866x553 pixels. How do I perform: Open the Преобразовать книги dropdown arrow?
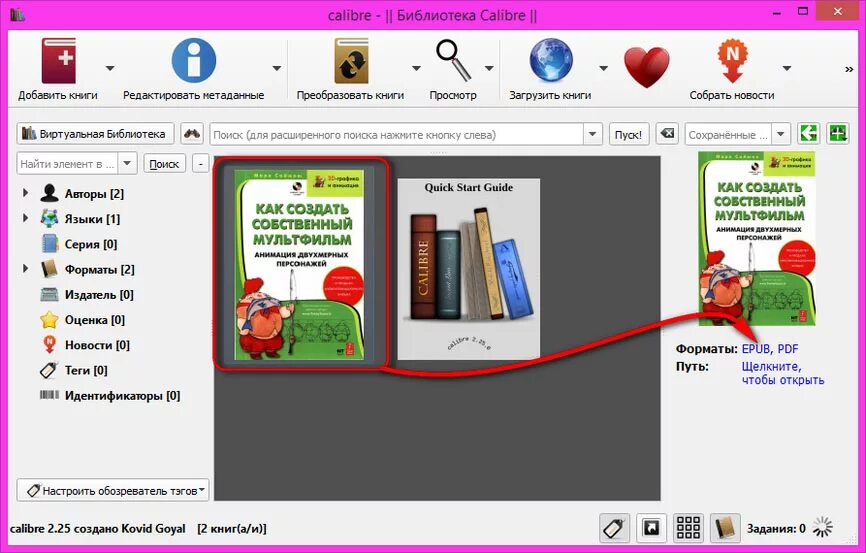tap(416, 69)
